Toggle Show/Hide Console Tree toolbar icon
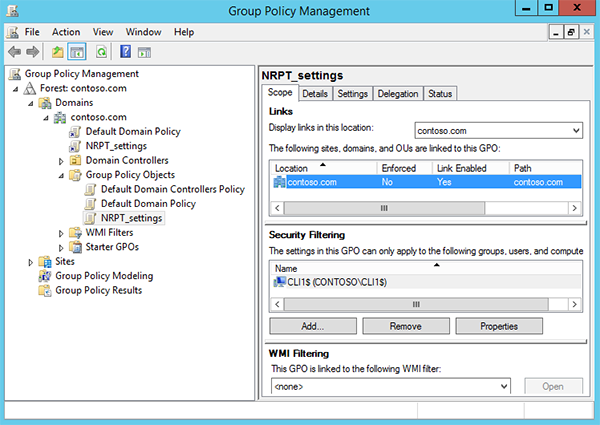The image size is (600, 425). click(77, 52)
